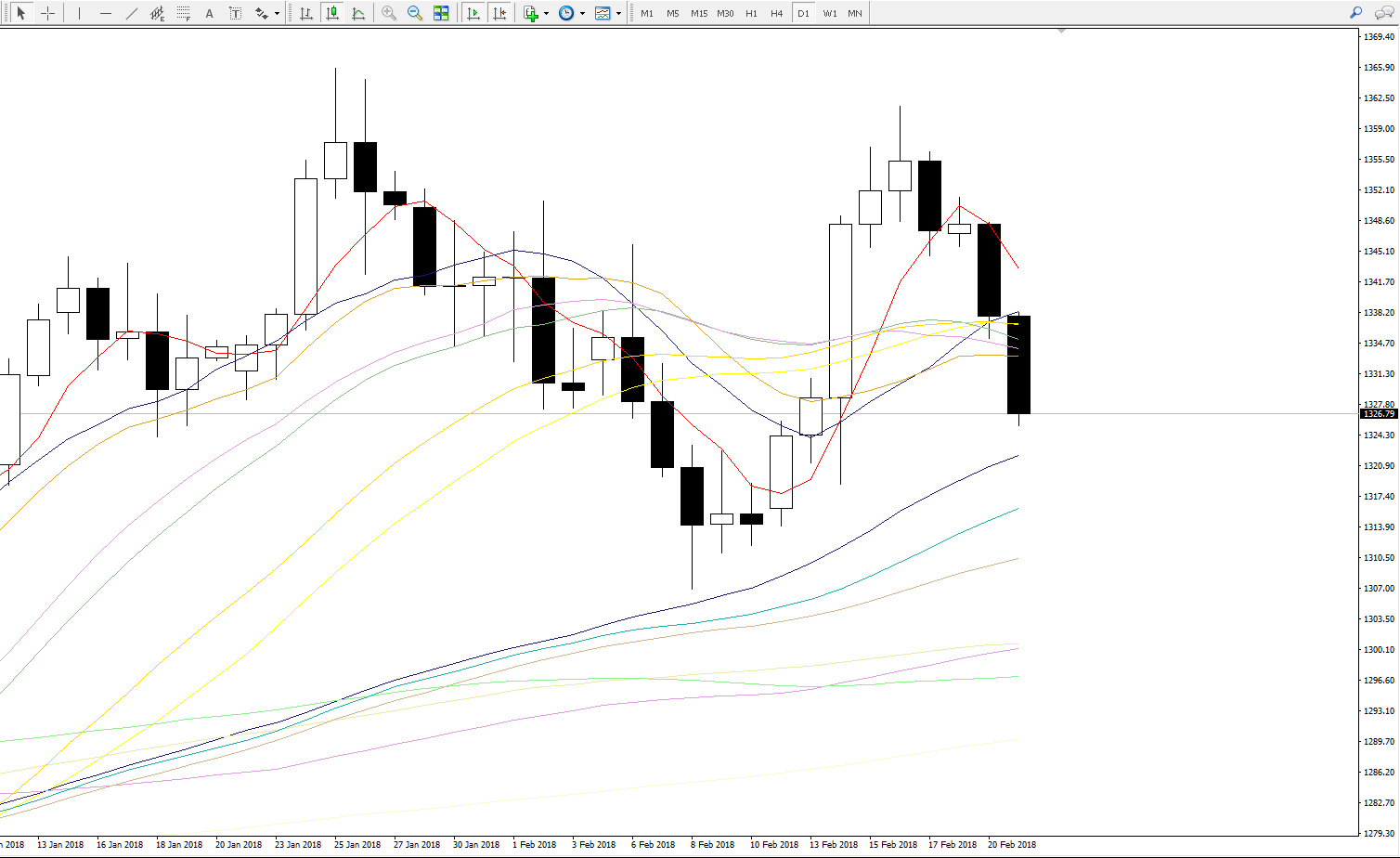Image resolution: width=1400 pixels, height=858 pixels.
Task: Select the Trendline drawing tool
Action: pyautogui.click(x=131, y=13)
